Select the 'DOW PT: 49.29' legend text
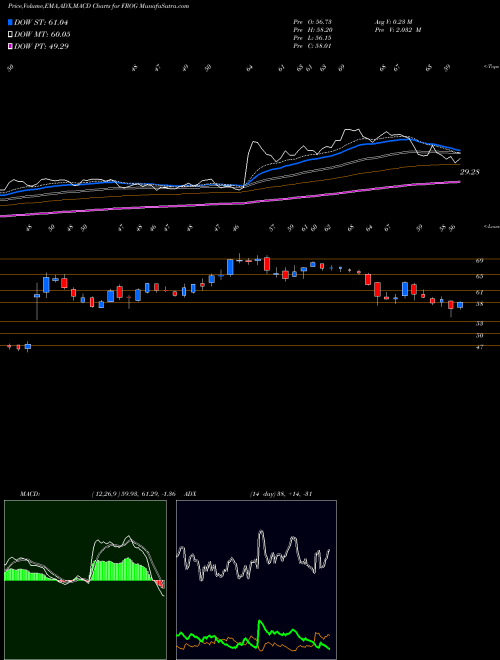 pyautogui.click(x=41, y=46)
